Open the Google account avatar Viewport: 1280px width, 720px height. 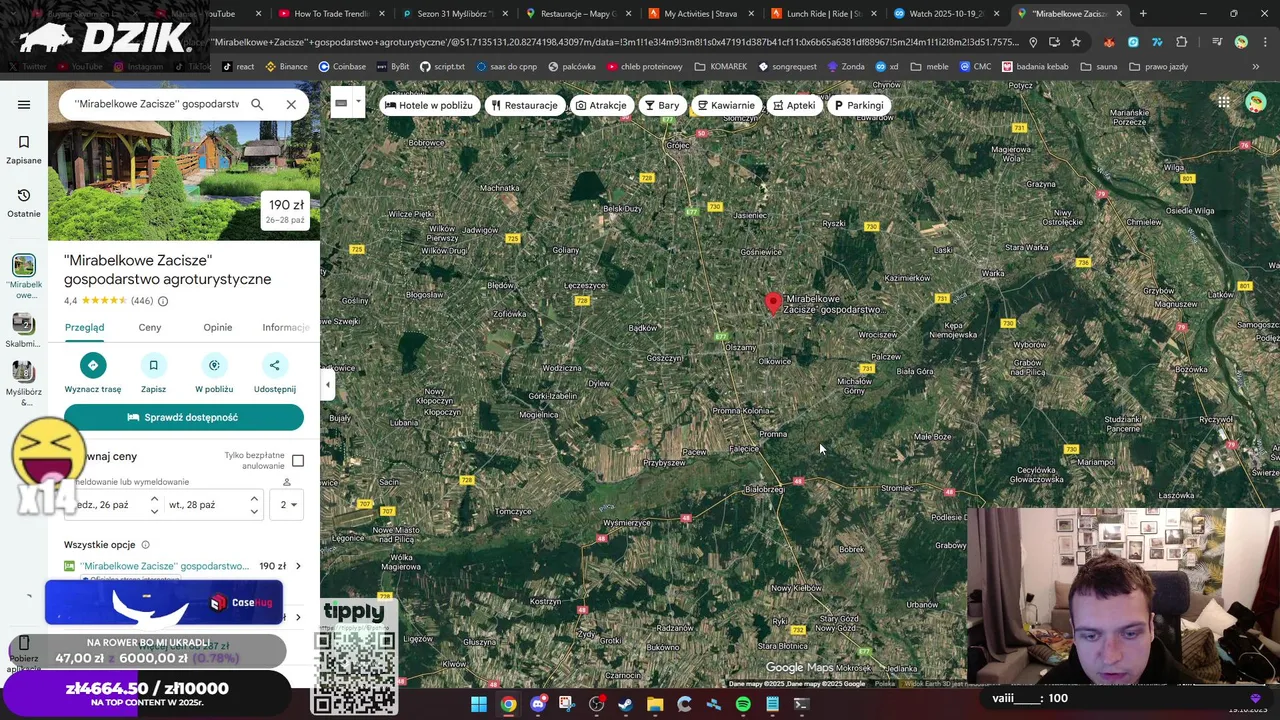(x=1255, y=102)
